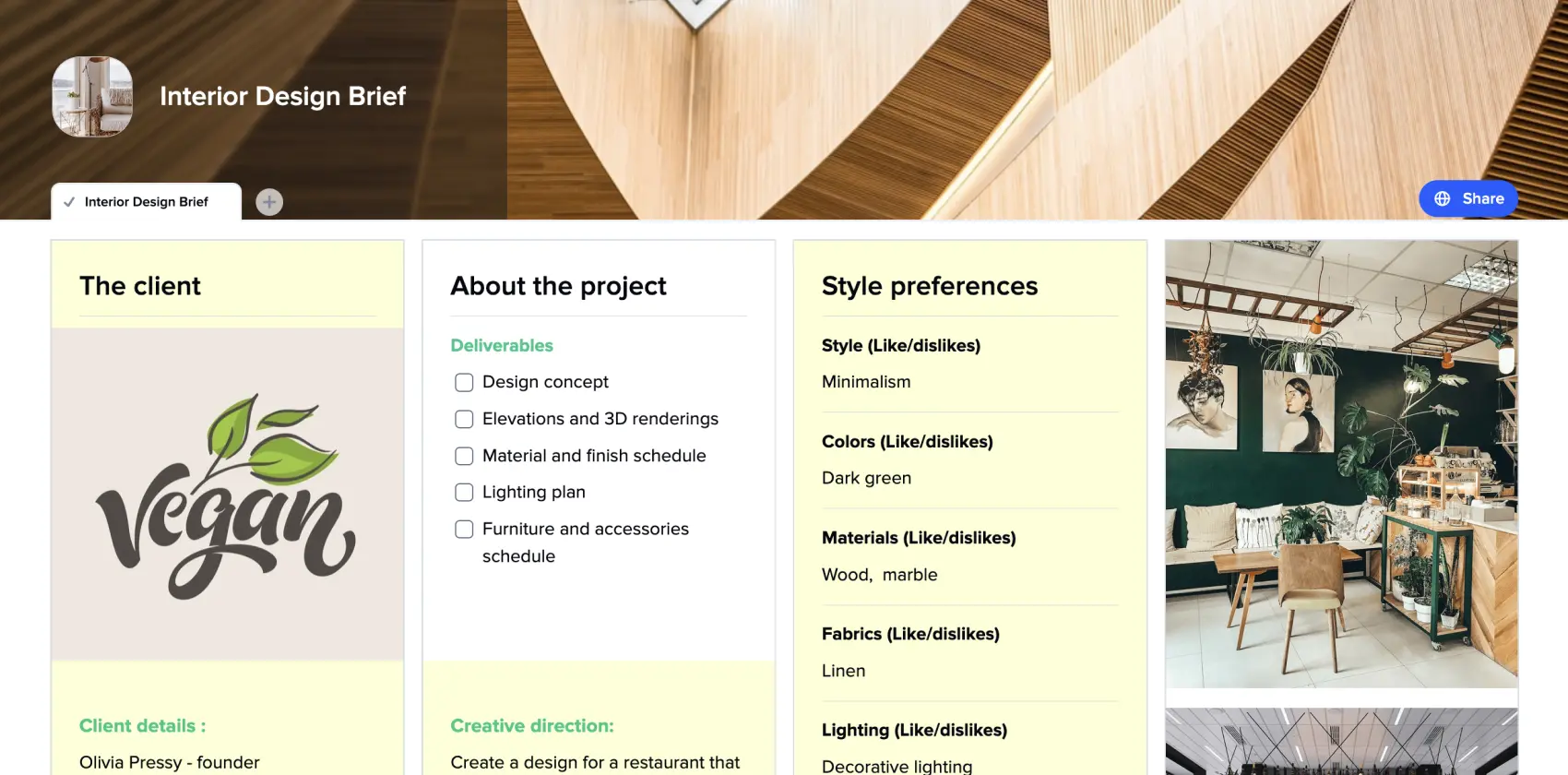Screen dimensions: 1568x775
Task: Click the Share button
Action: pos(1468,198)
